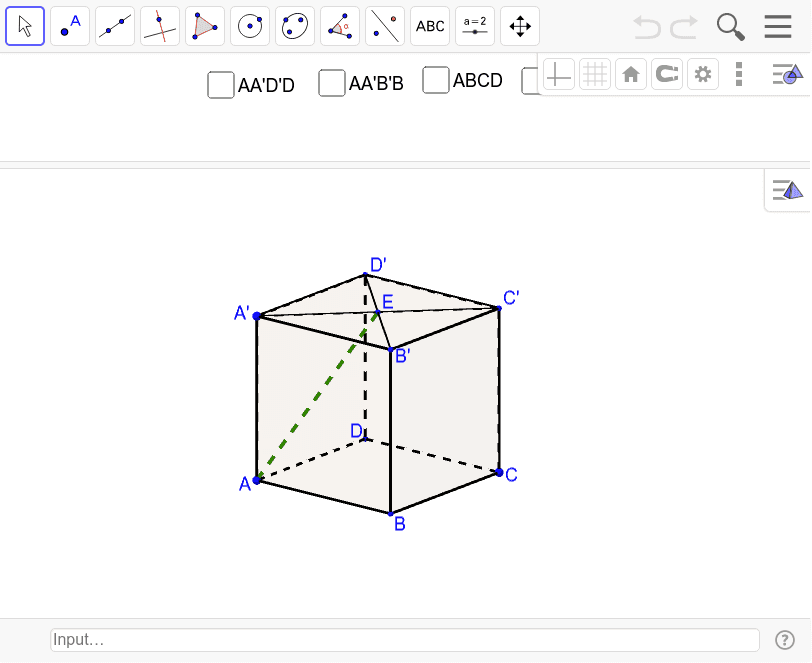Check the AA'B'B checkbox
The width and height of the screenshot is (812, 663).
pyautogui.click(x=332, y=83)
